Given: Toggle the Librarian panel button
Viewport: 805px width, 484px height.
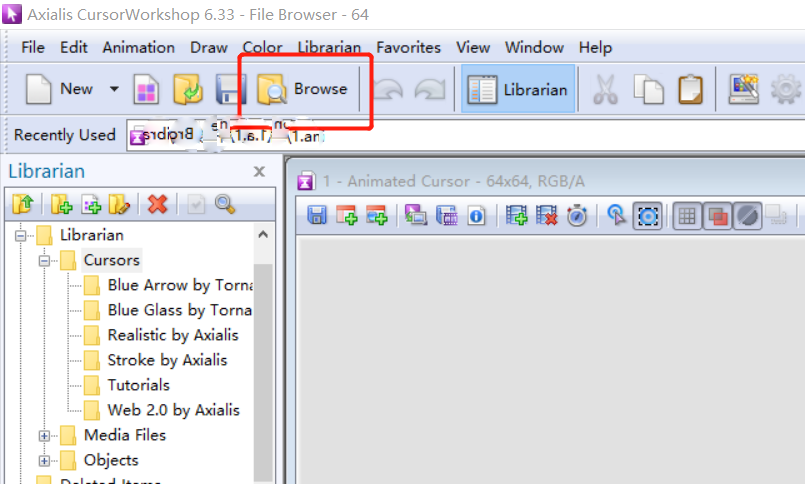Looking at the screenshot, I should tap(518, 89).
